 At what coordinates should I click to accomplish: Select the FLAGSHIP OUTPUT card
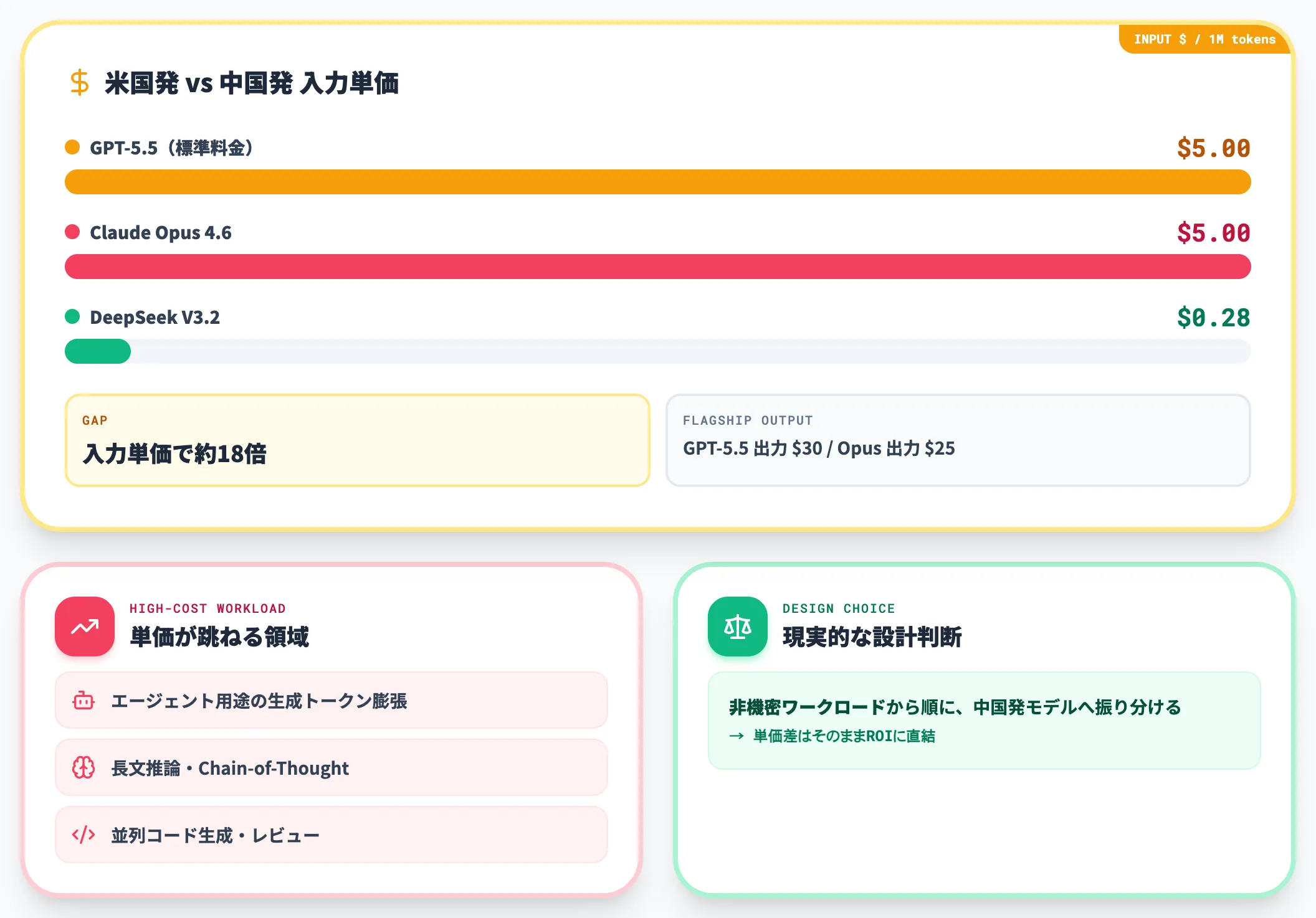pos(958,440)
